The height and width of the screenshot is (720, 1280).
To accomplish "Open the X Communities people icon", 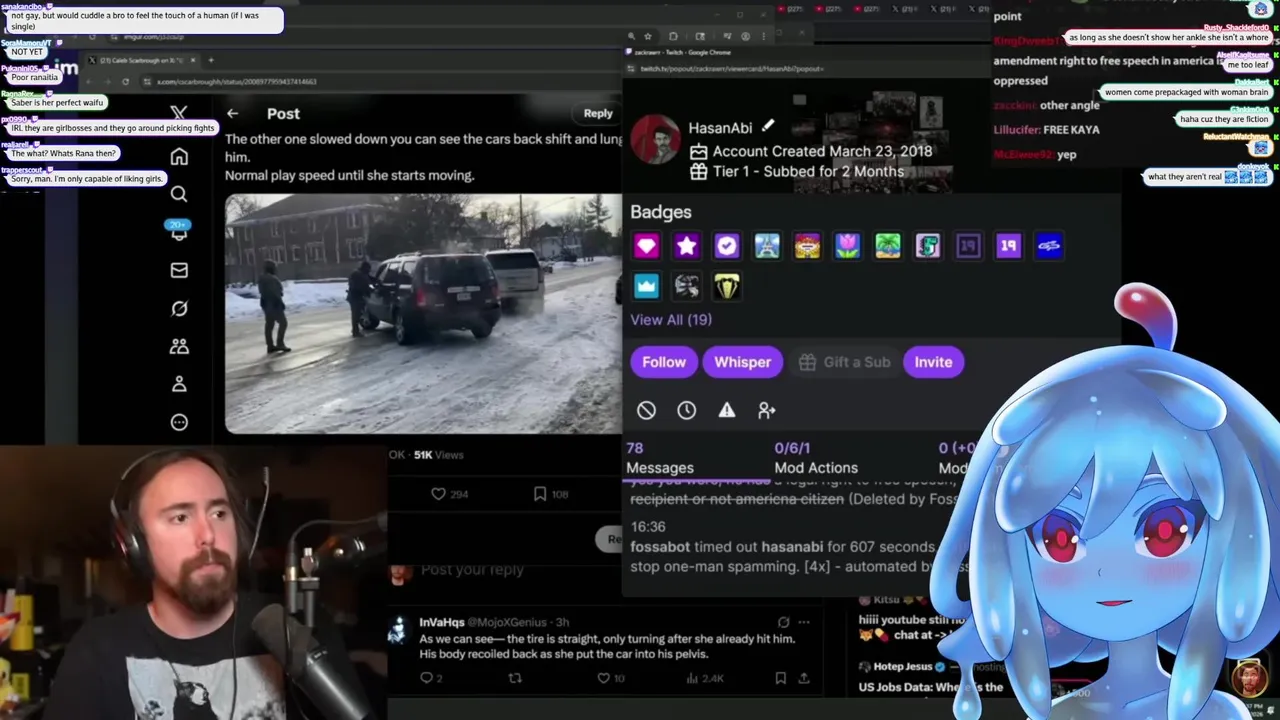I will [179, 346].
